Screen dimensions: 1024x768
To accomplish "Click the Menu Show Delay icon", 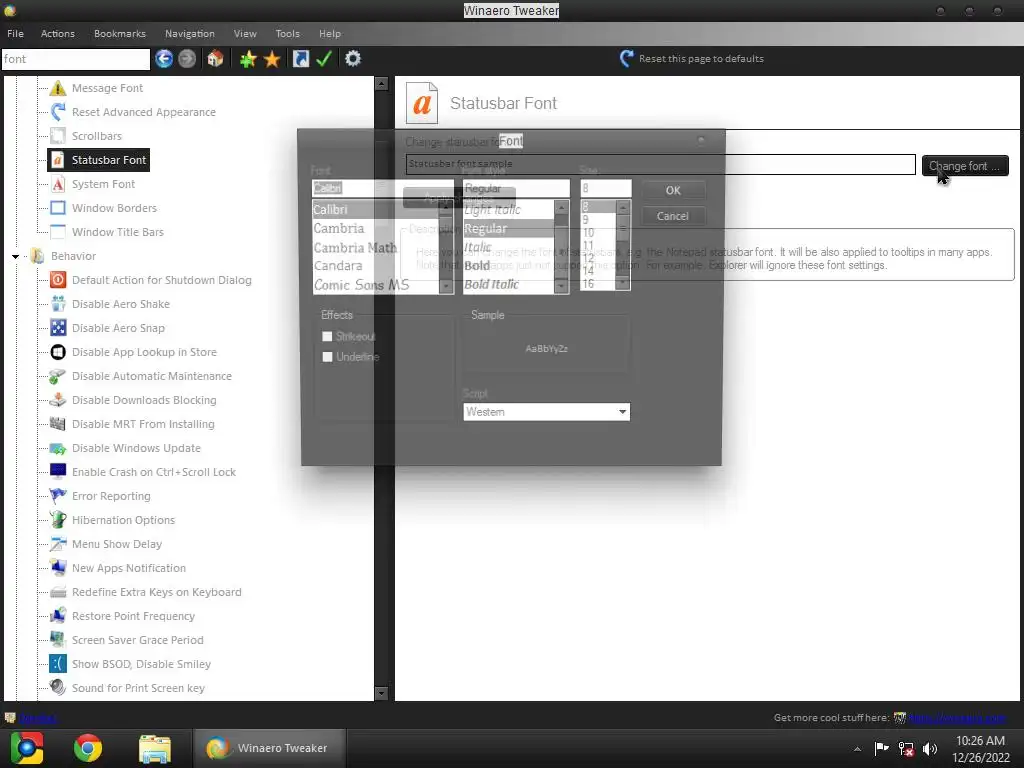I will point(58,544).
